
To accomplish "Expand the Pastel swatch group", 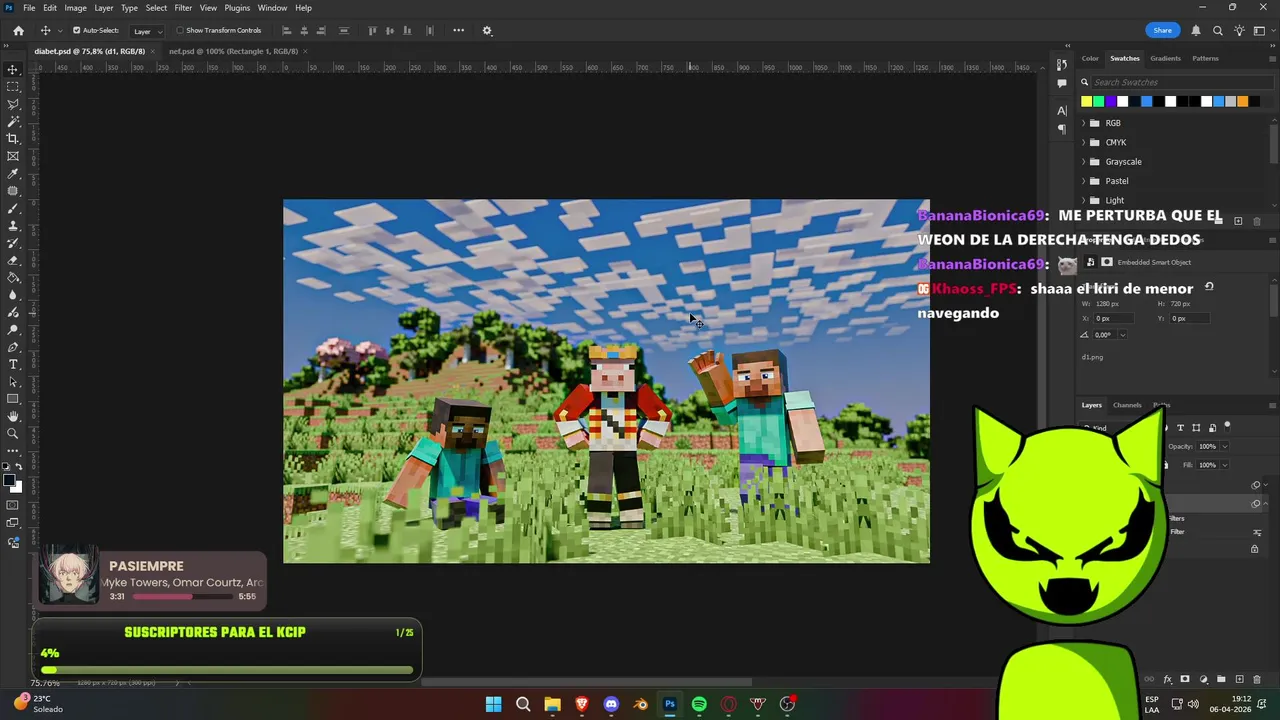I will tap(1083, 181).
